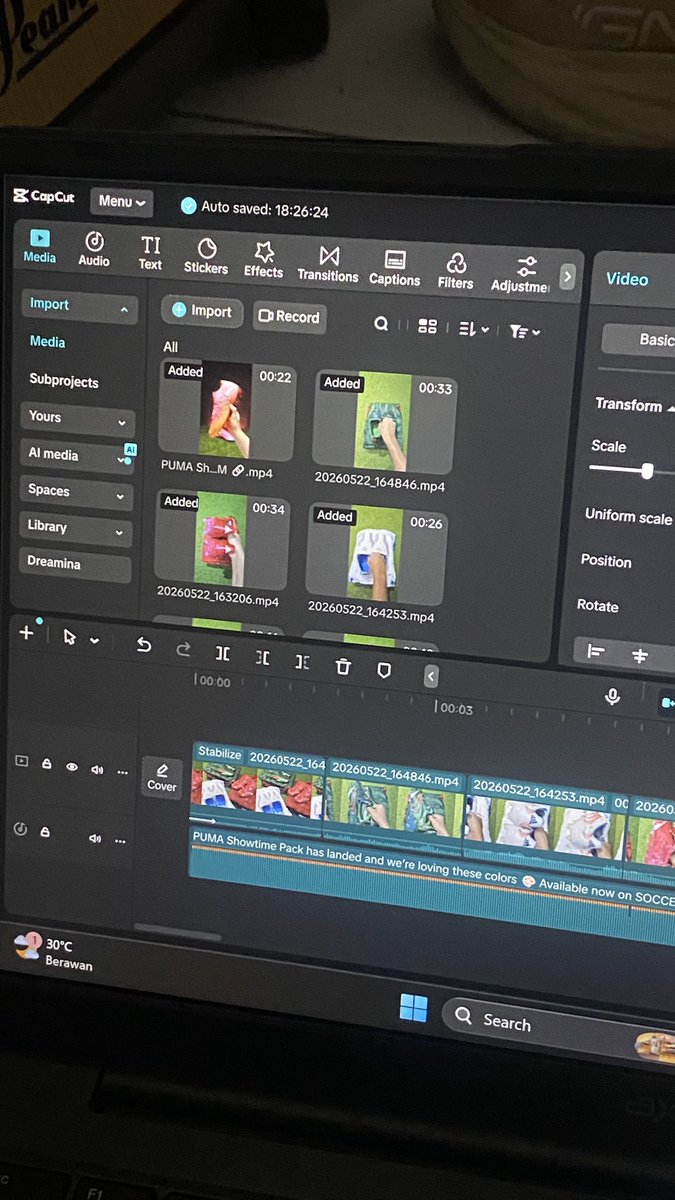Open the Effects tab

263,259
